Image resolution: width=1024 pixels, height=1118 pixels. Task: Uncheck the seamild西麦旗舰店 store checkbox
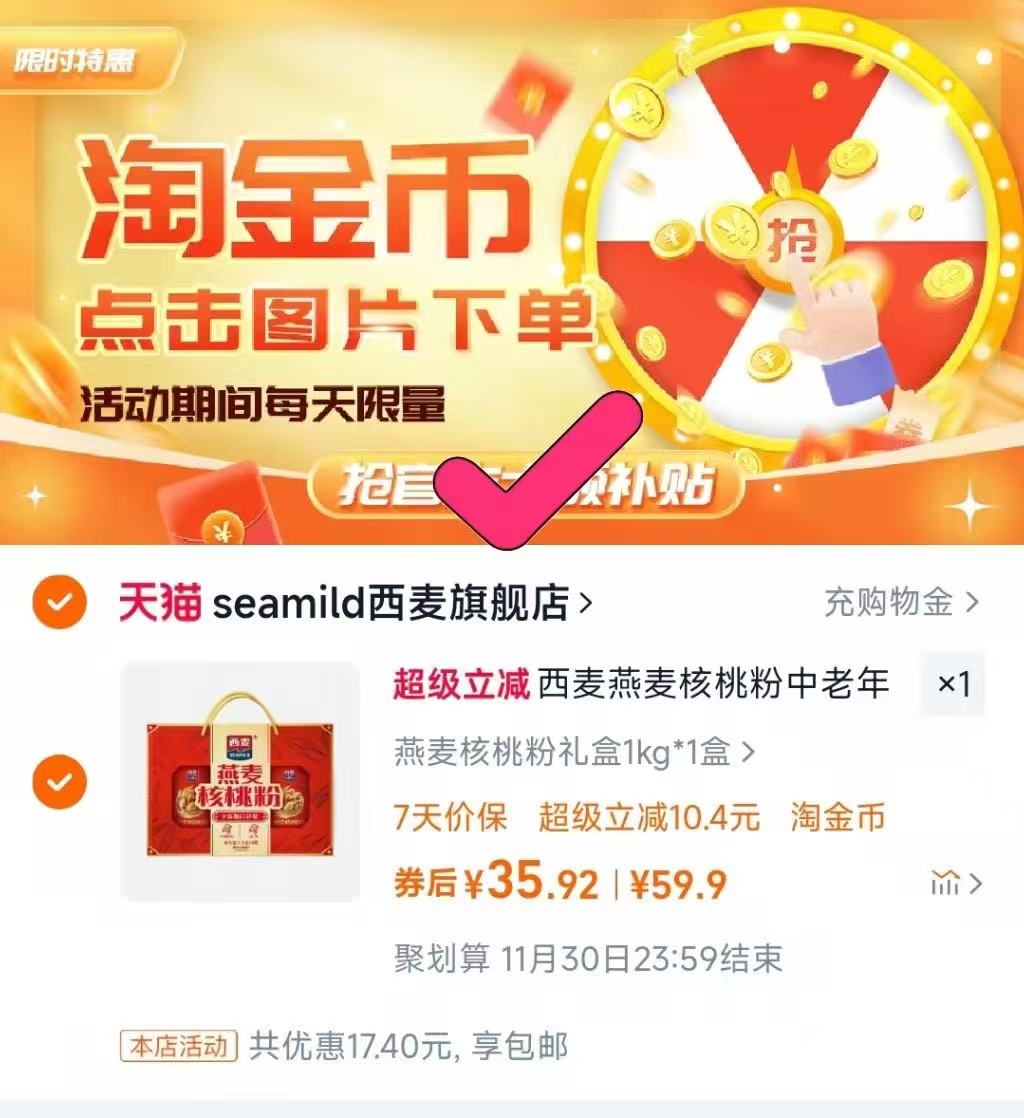coord(60,602)
